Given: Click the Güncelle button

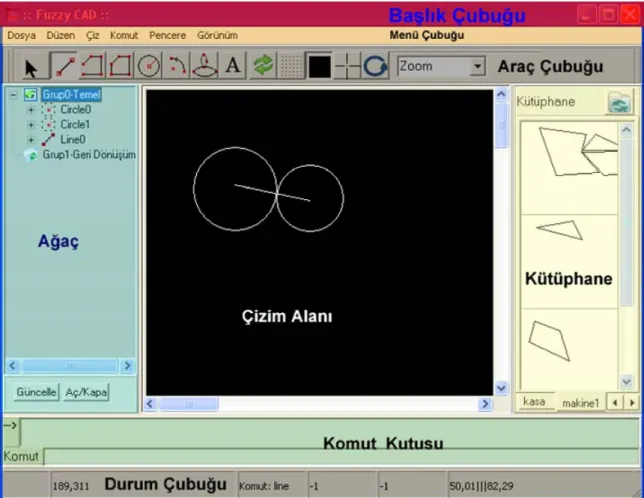Looking at the screenshot, I should click(x=36, y=392).
